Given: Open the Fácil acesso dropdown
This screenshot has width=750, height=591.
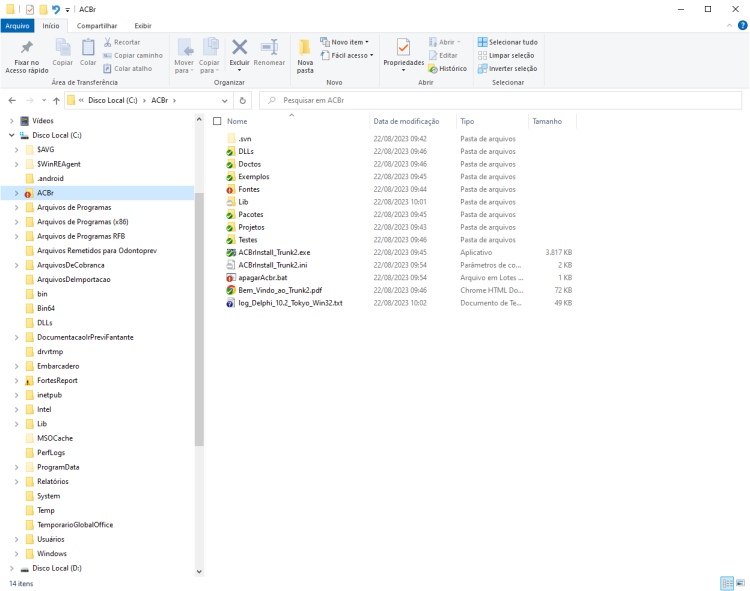Looking at the screenshot, I should (347, 55).
